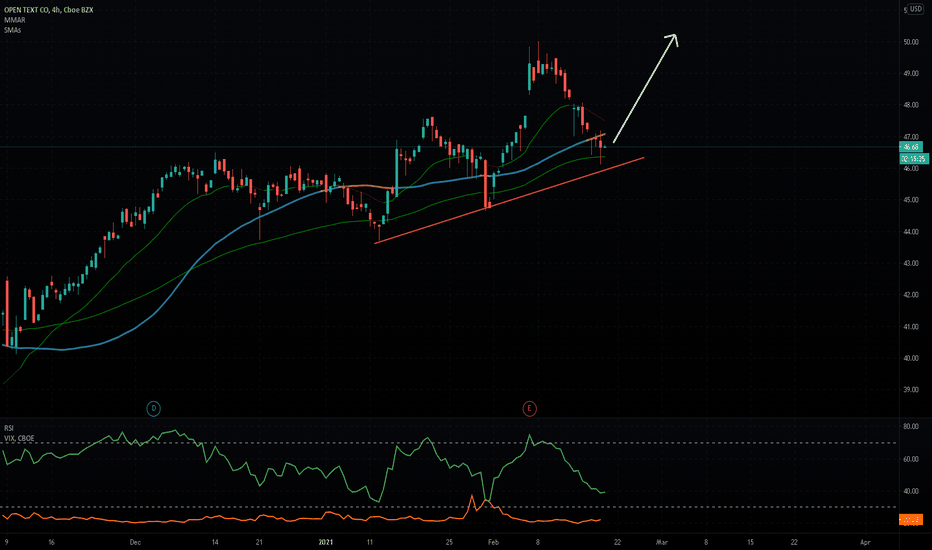Screen dimensions: 932x550
Task: Select the RSI indicator label
Action: pos(9,428)
